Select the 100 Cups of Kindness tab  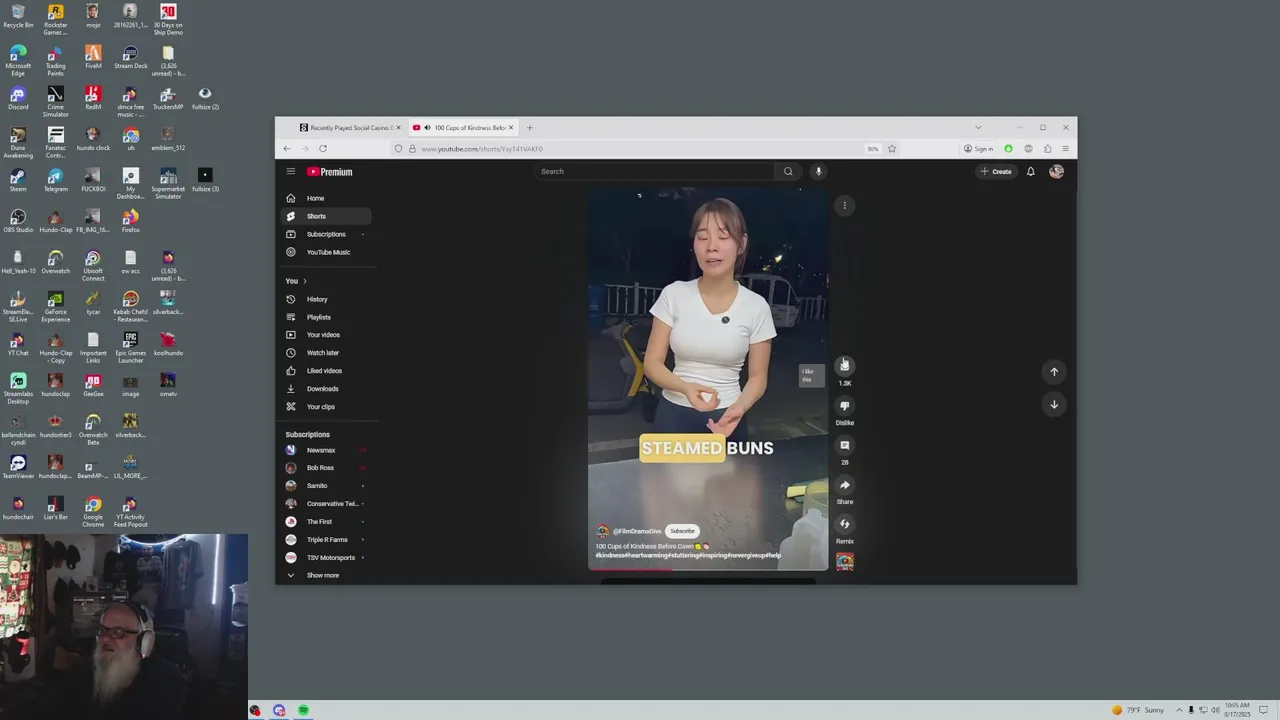463,128
